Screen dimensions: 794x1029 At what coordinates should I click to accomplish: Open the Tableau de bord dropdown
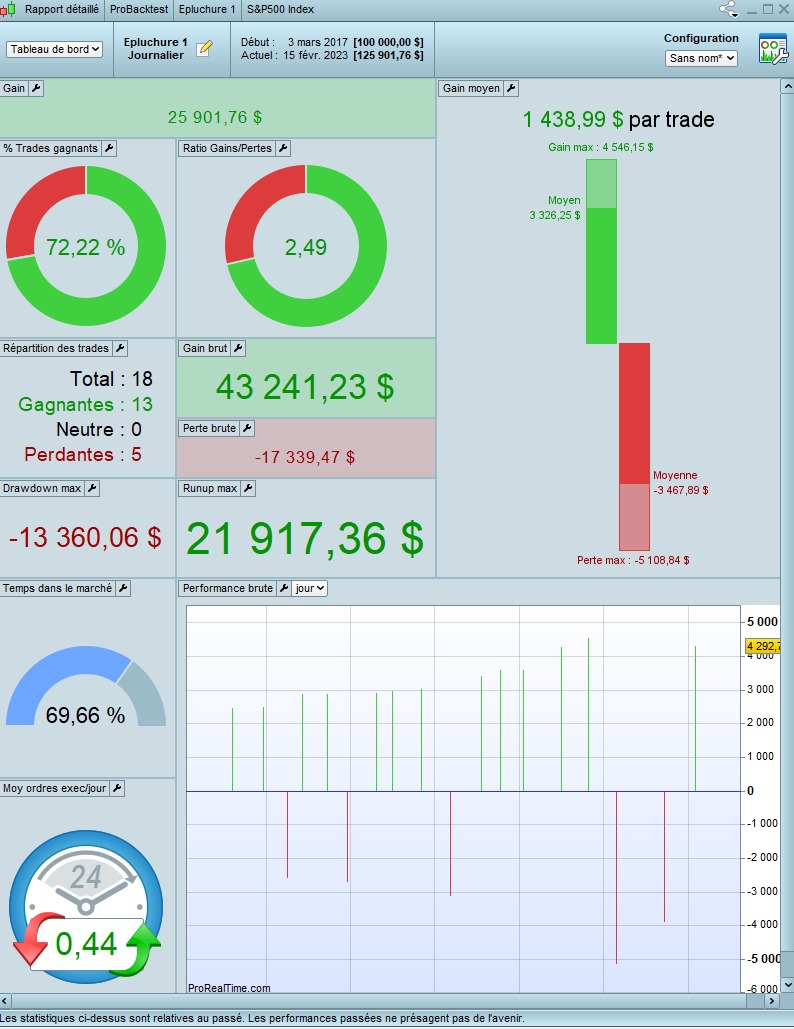tap(54, 49)
